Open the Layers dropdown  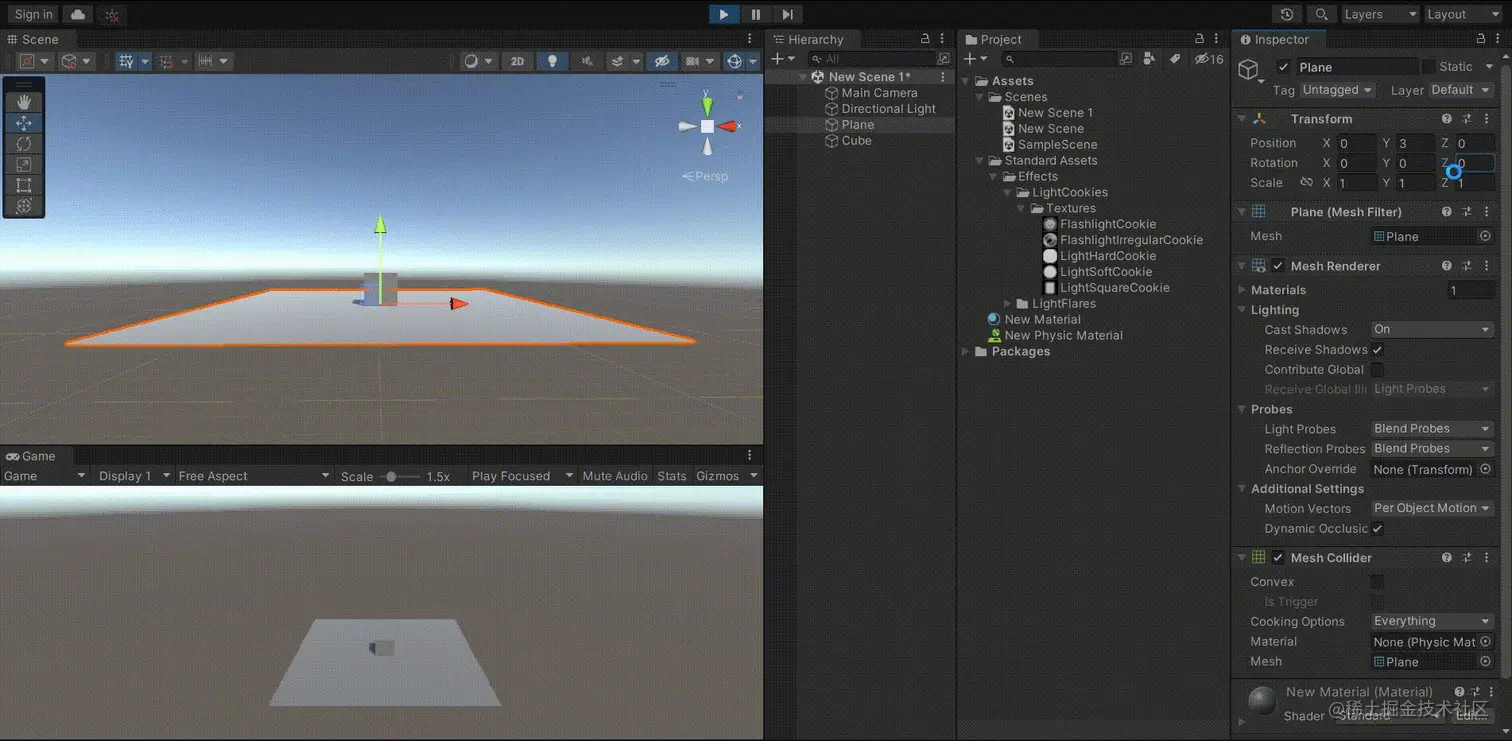click(1379, 14)
